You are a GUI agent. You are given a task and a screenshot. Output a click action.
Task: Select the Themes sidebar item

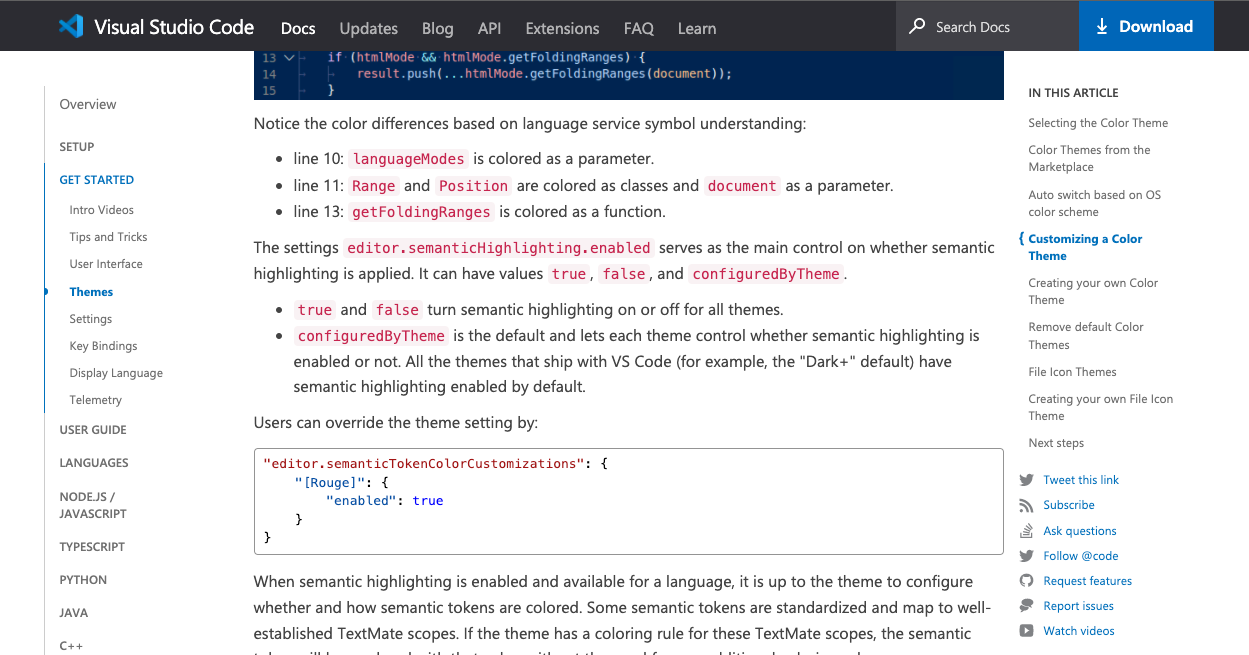pos(91,292)
